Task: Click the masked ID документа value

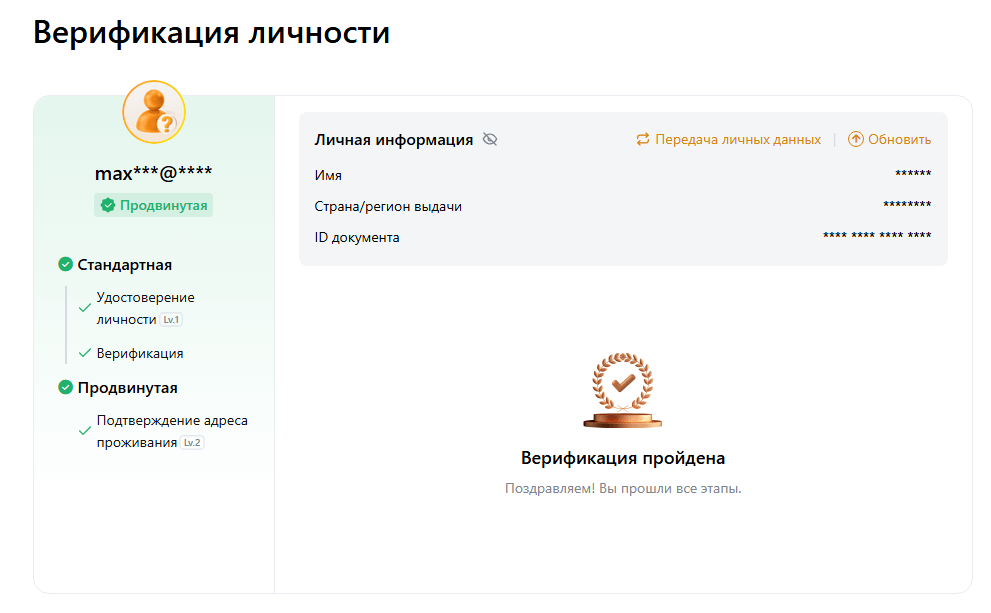Action: [x=877, y=237]
